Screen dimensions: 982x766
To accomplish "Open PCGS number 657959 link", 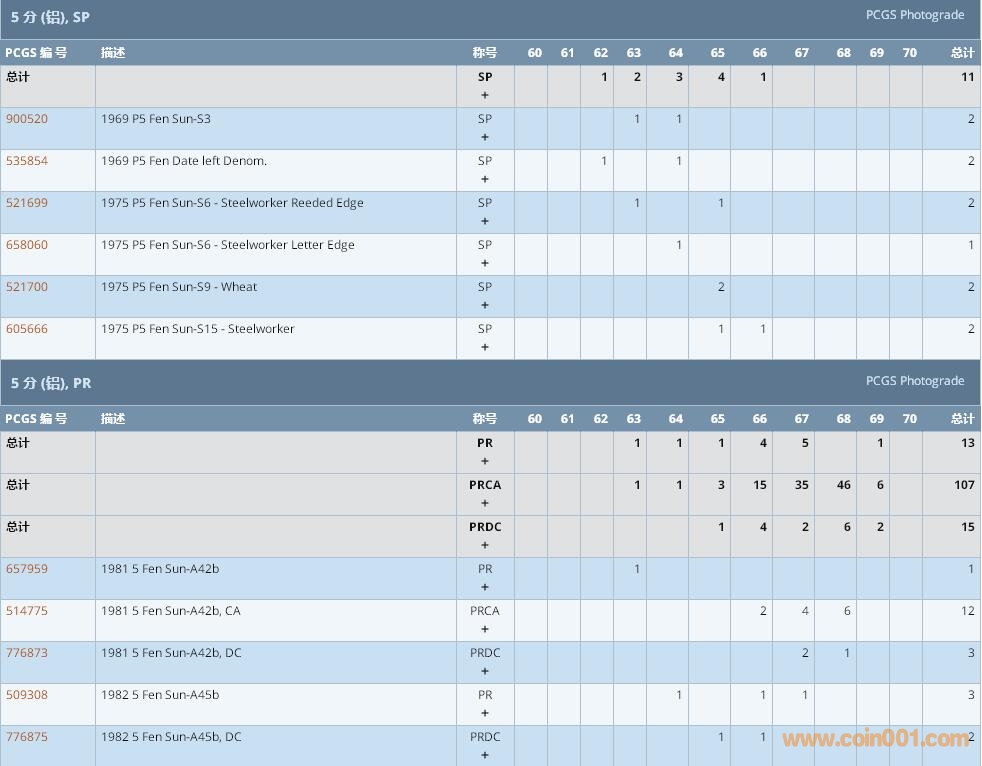I will pyautogui.click(x=27, y=569).
